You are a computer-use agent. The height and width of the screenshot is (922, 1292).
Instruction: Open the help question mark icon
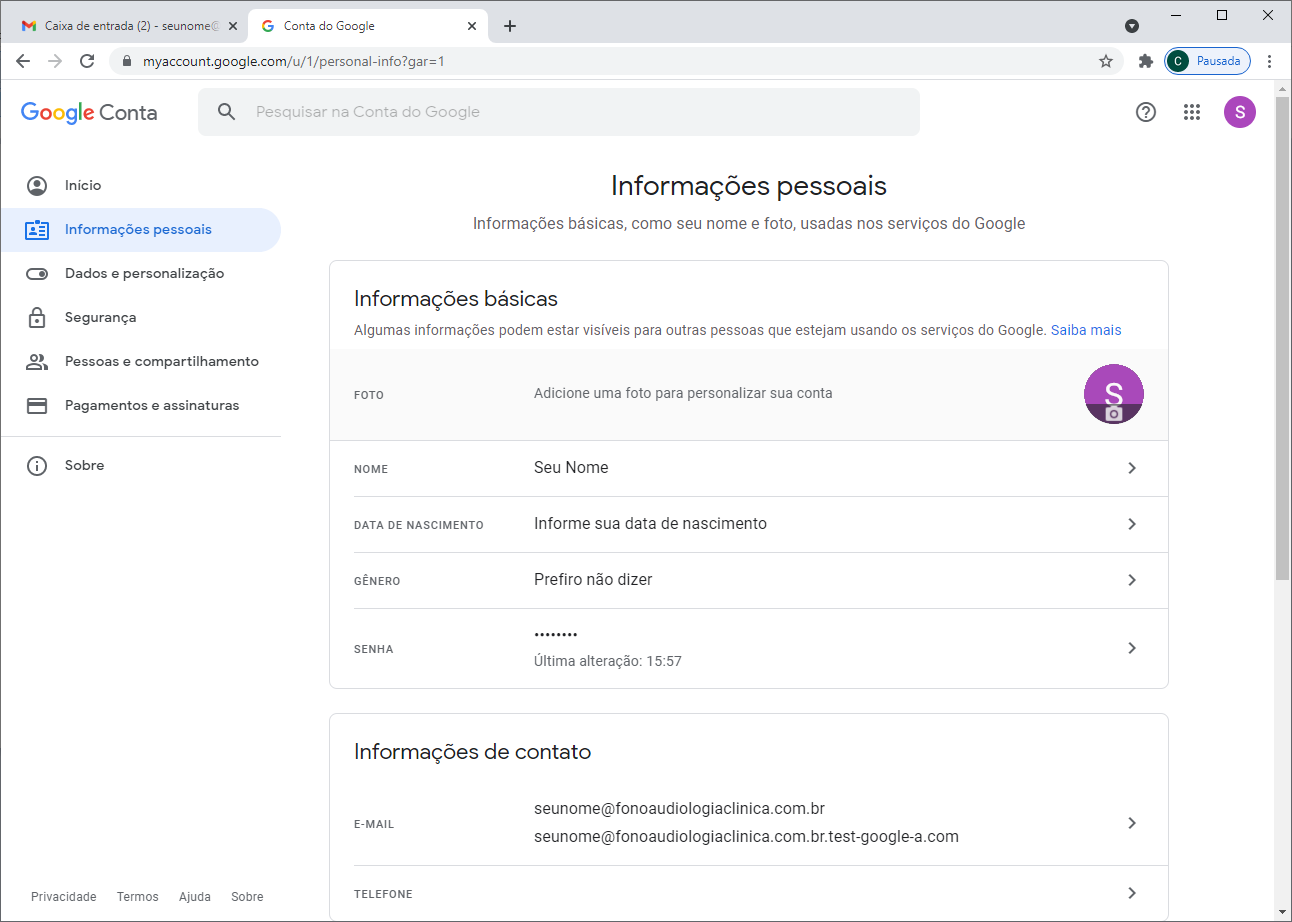tap(1146, 112)
